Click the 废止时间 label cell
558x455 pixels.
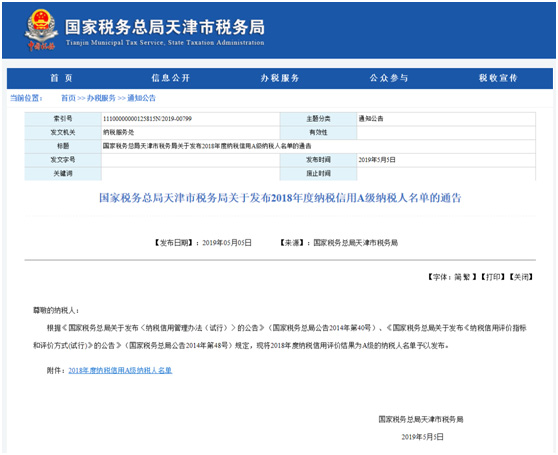318,174
